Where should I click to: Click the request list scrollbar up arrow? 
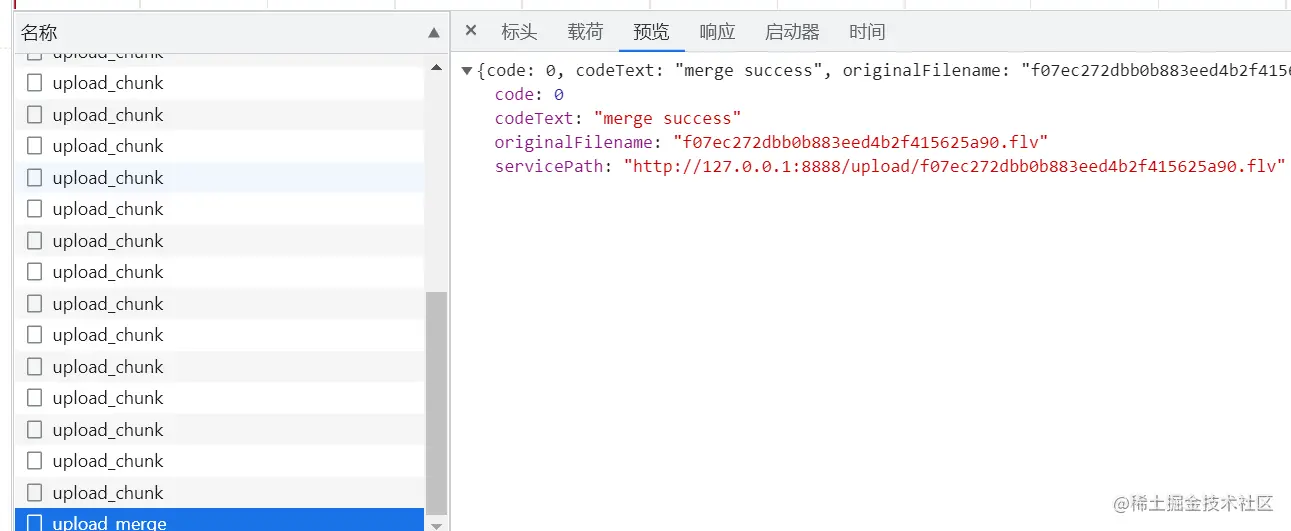[436, 67]
